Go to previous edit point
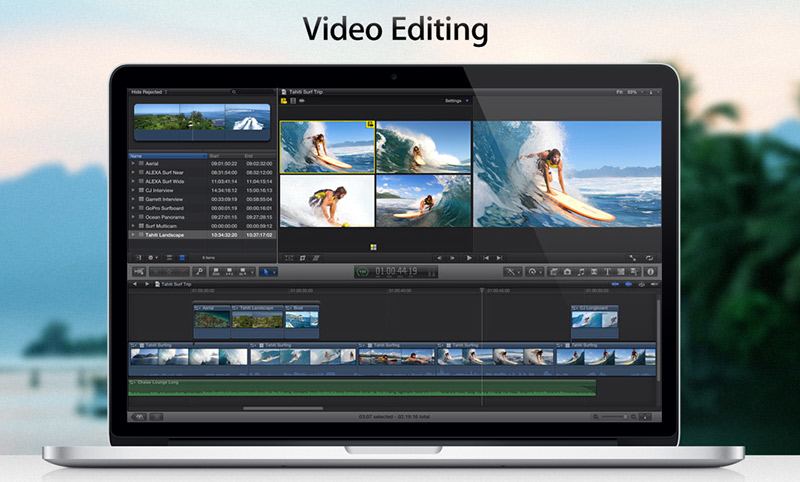 pos(486,258)
